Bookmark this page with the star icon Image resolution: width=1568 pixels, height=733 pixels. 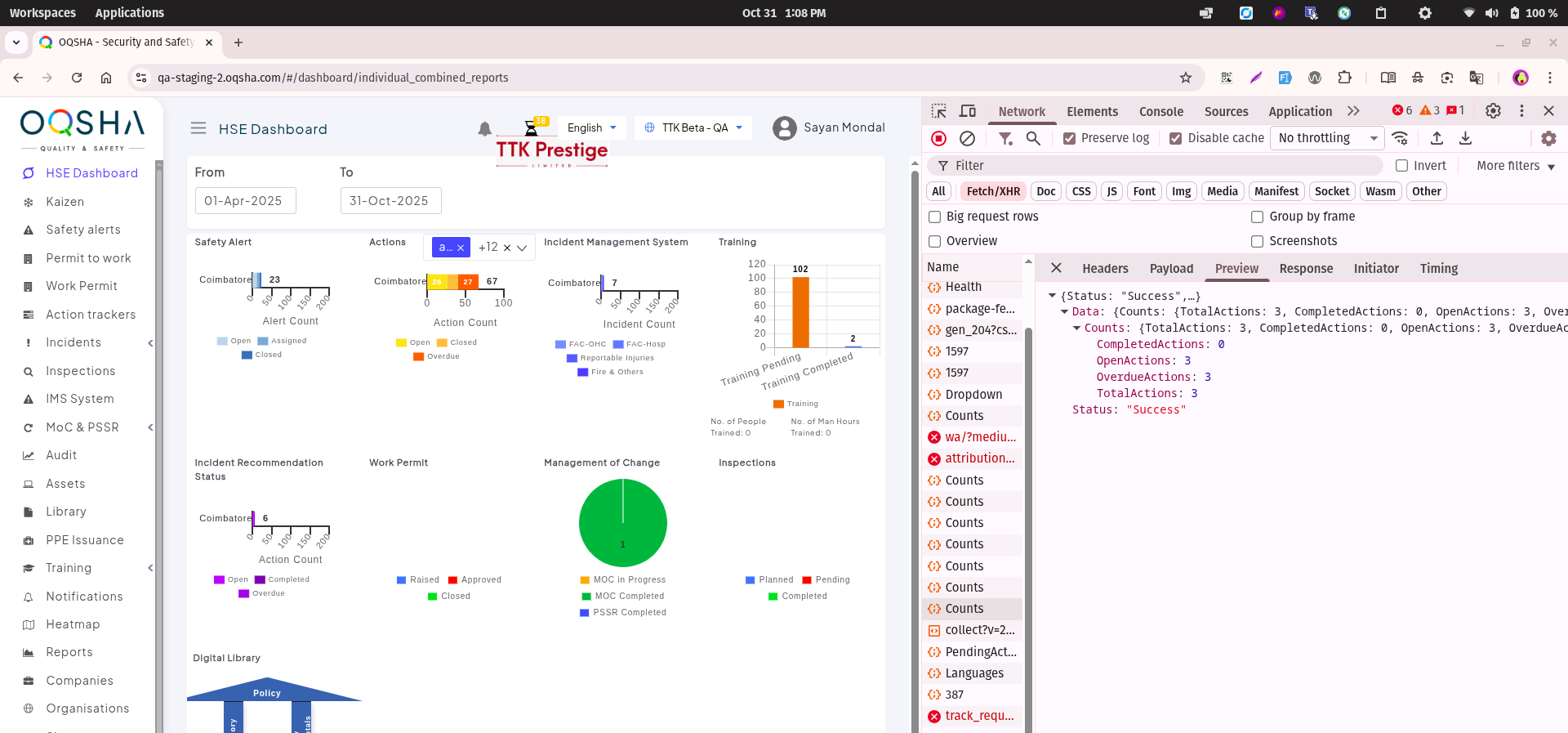tap(1186, 78)
